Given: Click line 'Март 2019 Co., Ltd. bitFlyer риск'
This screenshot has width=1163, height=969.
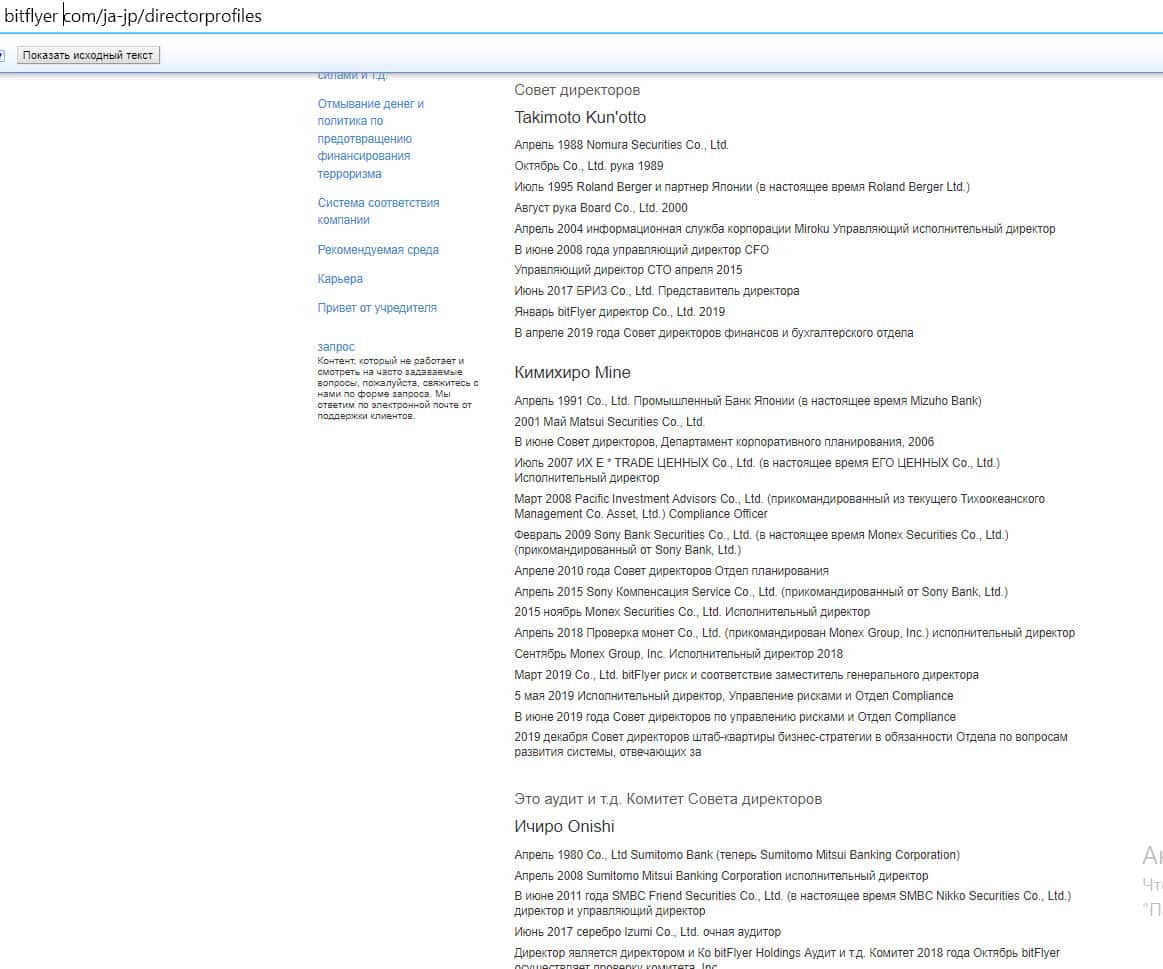Looking at the screenshot, I should [x=746, y=675].
